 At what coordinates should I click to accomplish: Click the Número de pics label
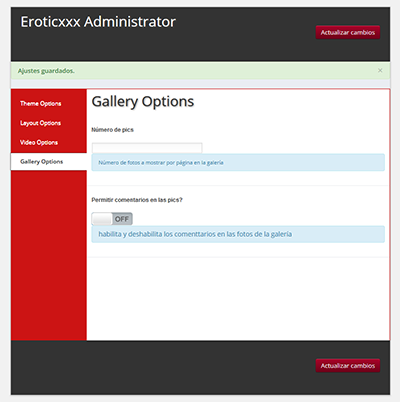pyautogui.click(x=112, y=130)
